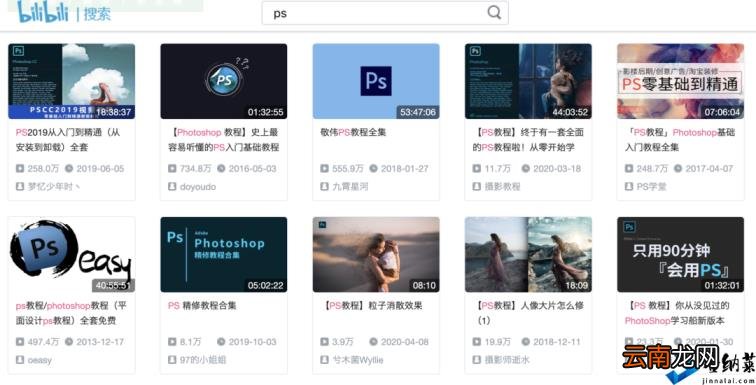The image size is (756, 385).
Task: Click clock icon beside 2020-04-08
Action: [x=374, y=342]
